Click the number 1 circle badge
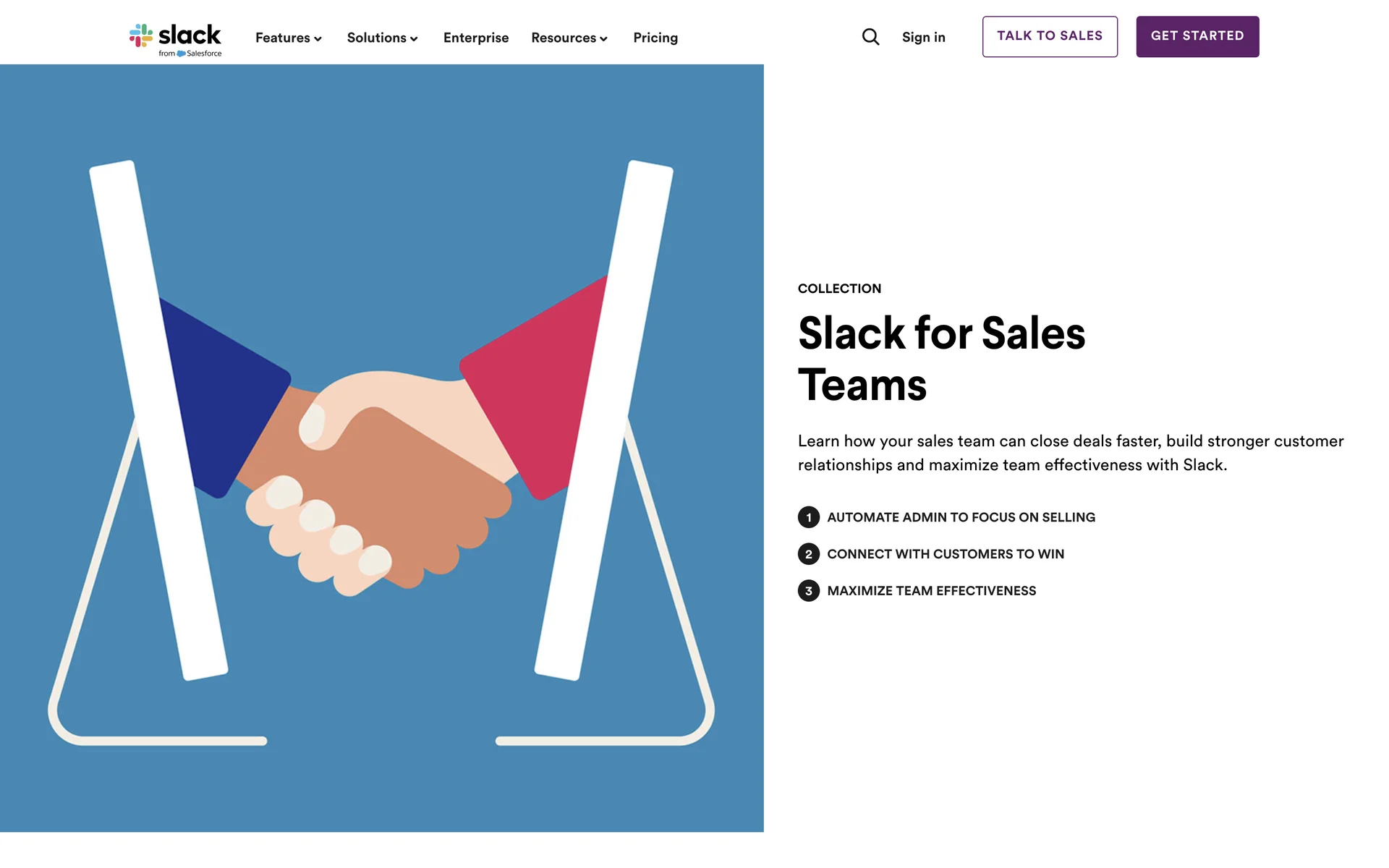Viewport: 1389px width, 868px height. pyautogui.click(x=808, y=517)
